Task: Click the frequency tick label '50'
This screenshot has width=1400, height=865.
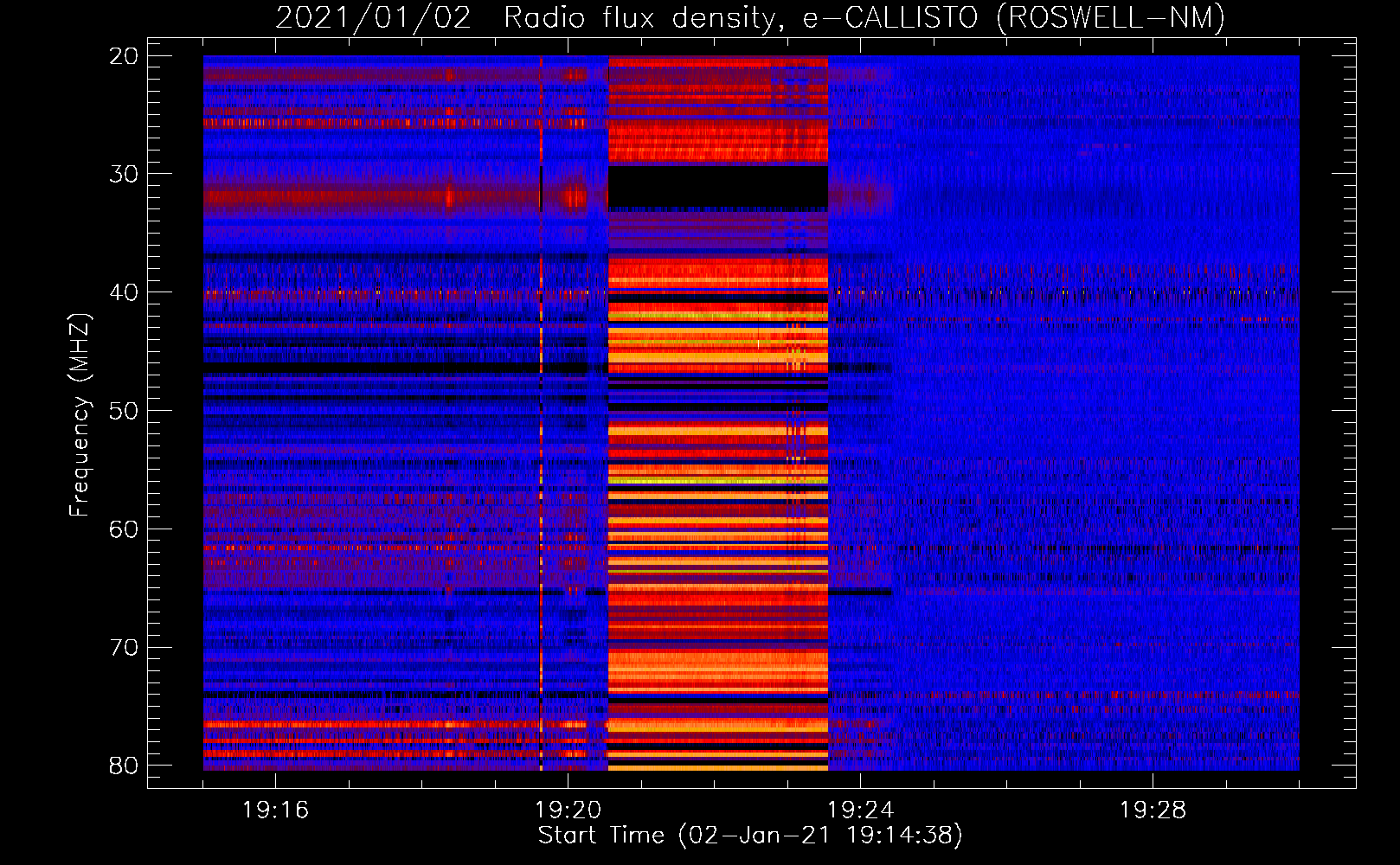Action: click(124, 411)
